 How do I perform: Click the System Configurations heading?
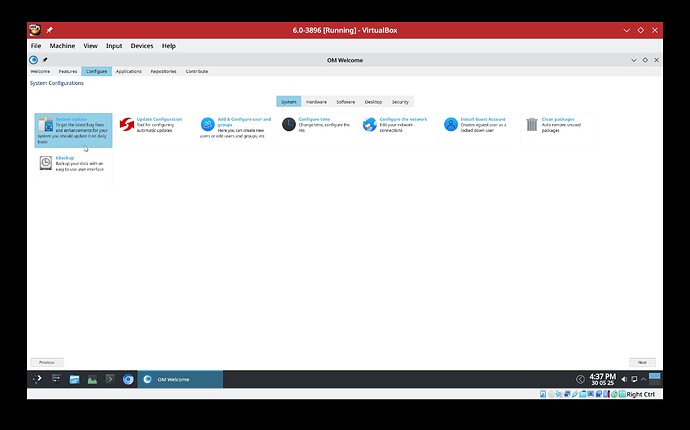point(57,83)
